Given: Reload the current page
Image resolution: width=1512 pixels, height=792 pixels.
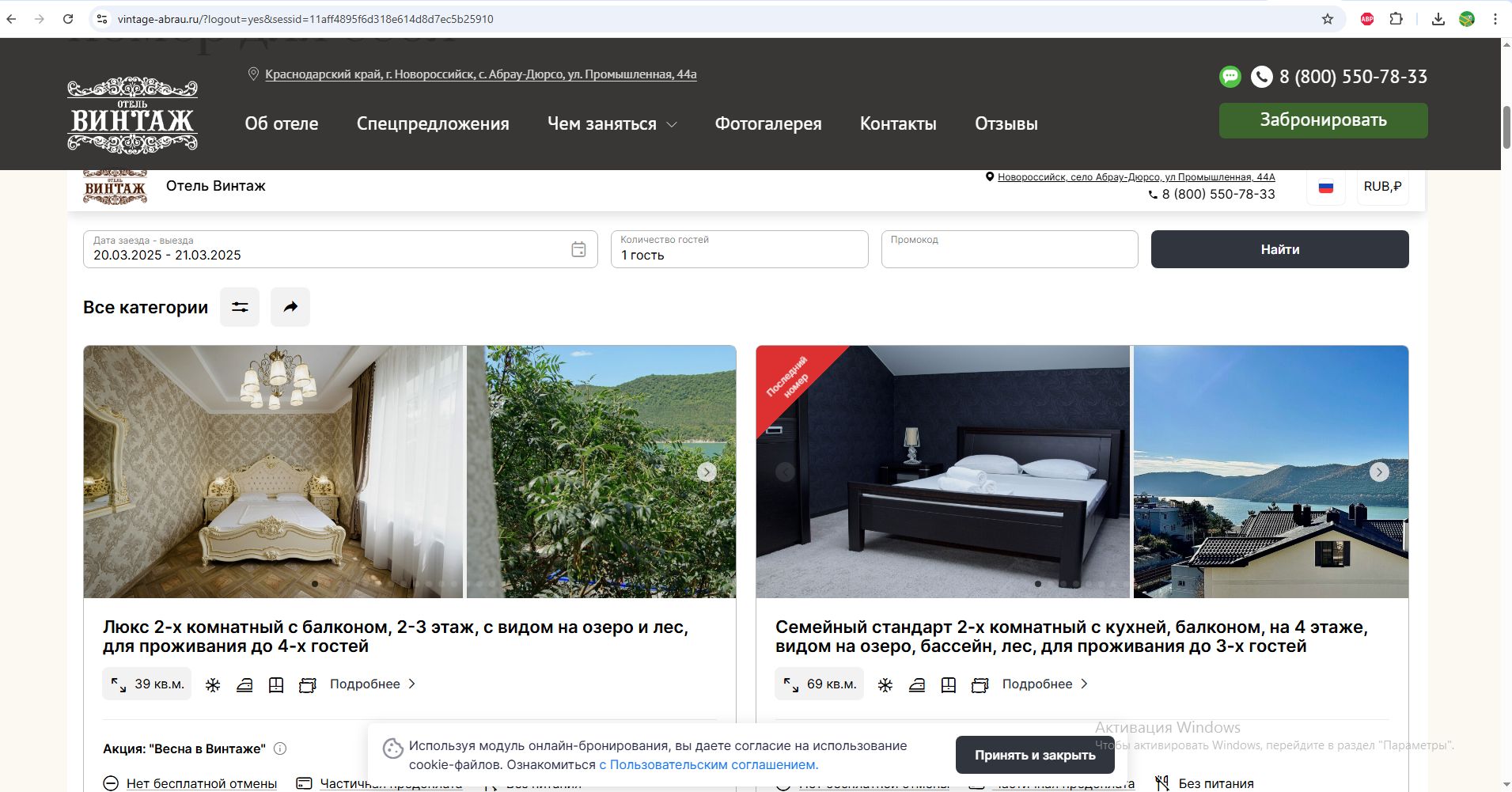Looking at the screenshot, I should [x=68, y=19].
